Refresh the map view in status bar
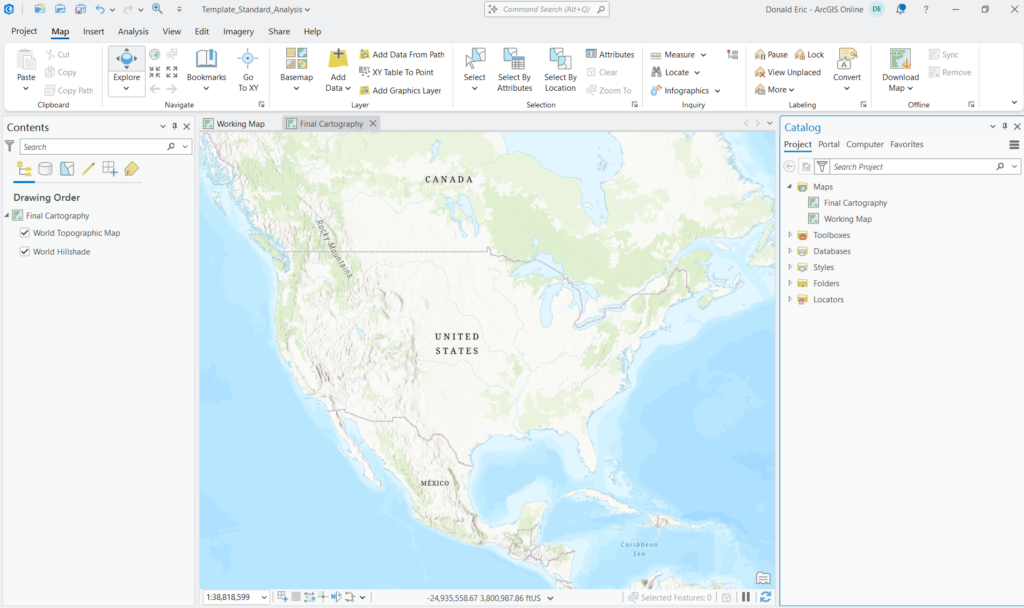This screenshot has height=608, width=1024. click(765, 597)
